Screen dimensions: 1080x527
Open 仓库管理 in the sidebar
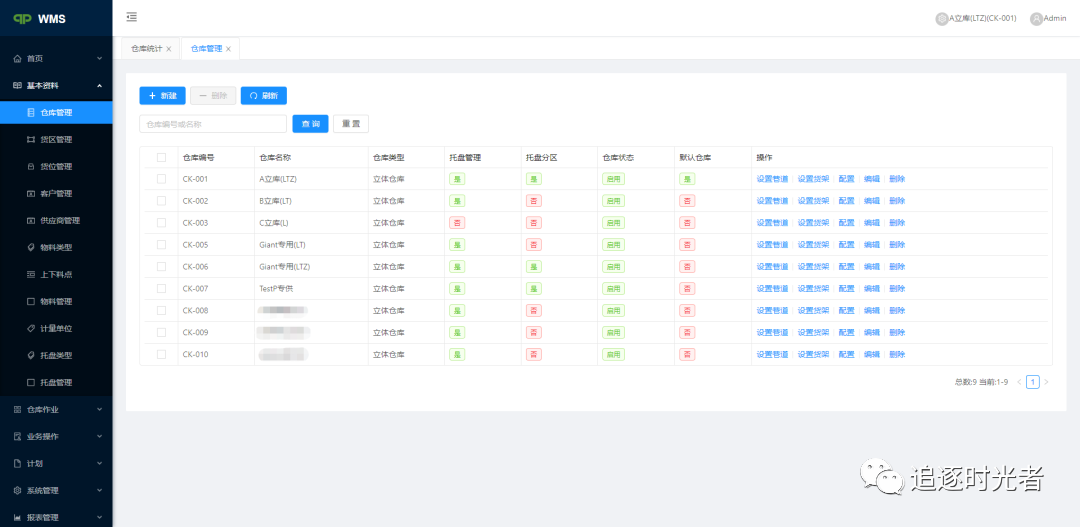[x=56, y=112]
